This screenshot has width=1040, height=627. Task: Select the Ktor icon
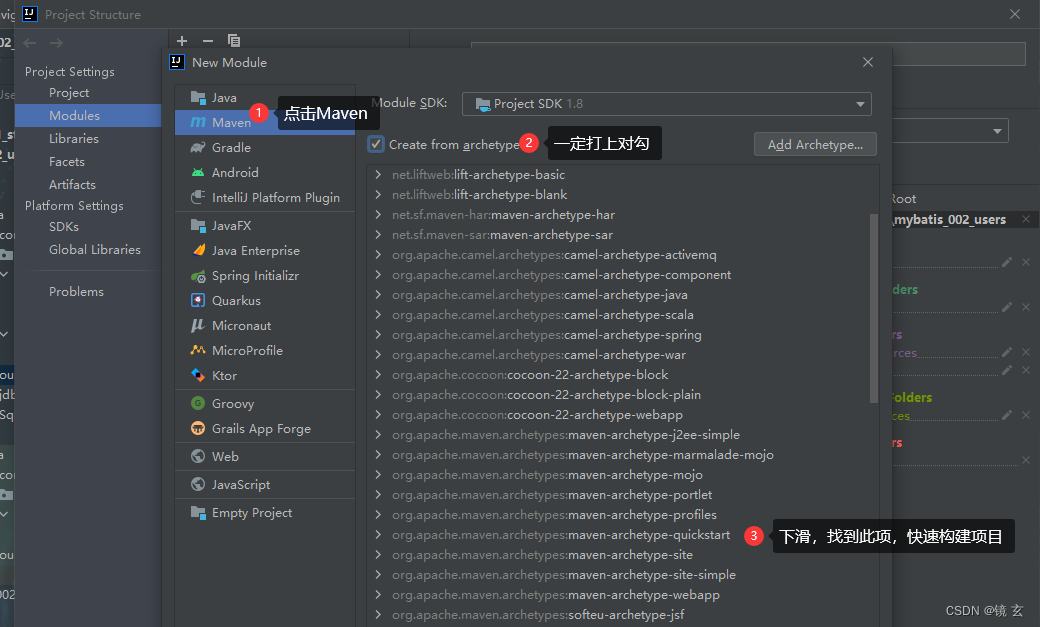click(198, 376)
